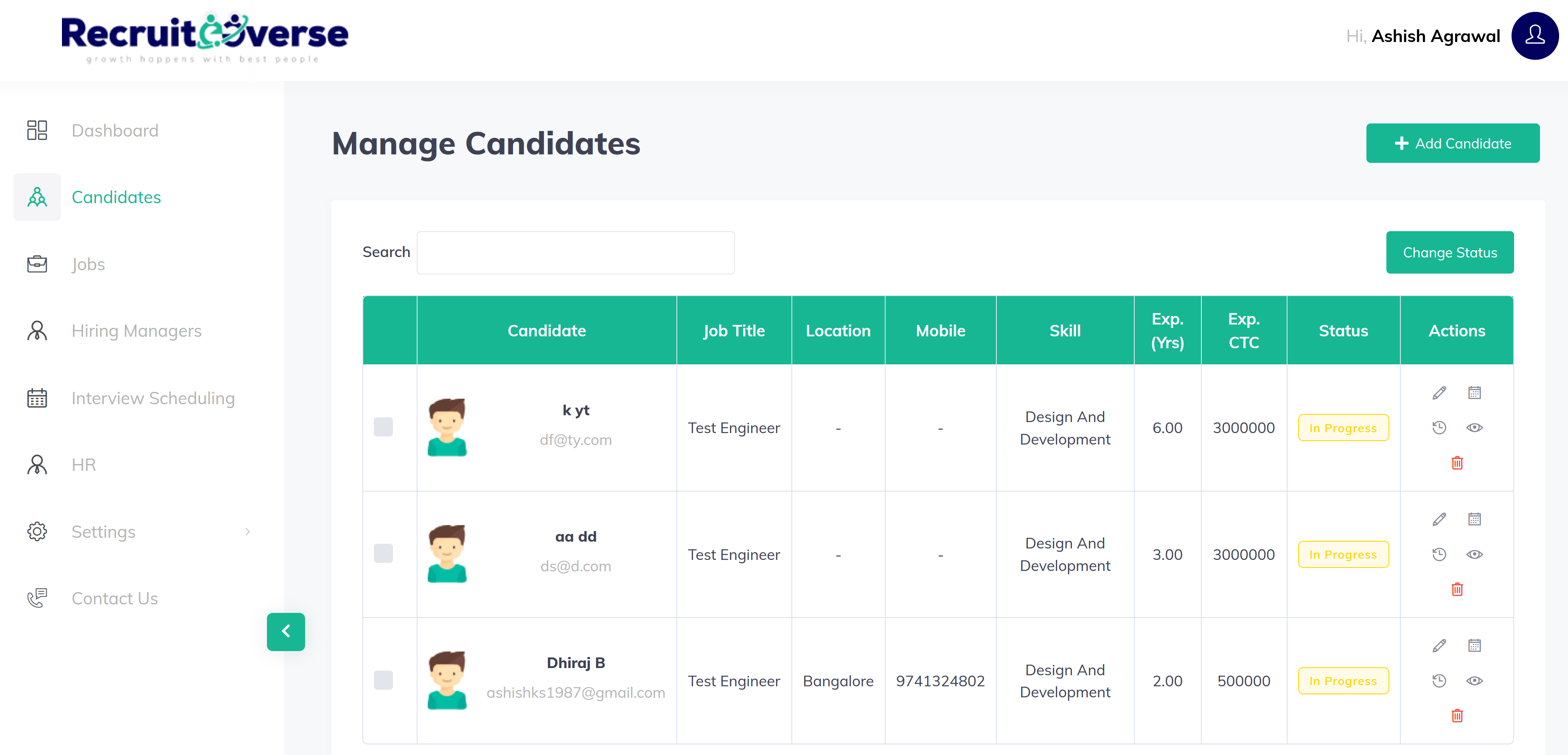View history icon for Dhiraj B
Image resolution: width=1568 pixels, height=755 pixels.
click(1439, 680)
